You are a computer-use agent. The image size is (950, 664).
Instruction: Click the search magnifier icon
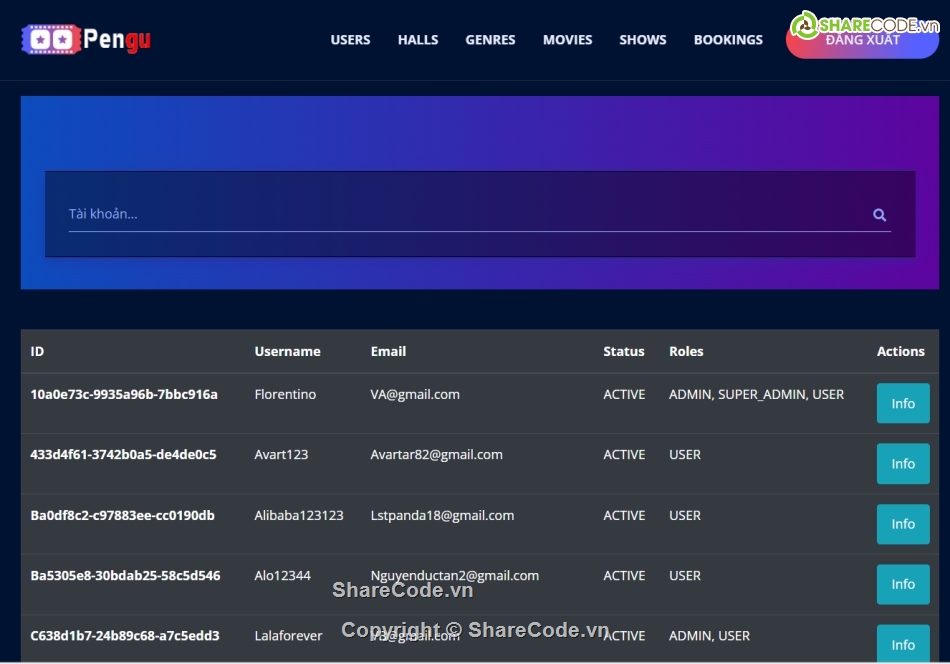click(879, 214)
